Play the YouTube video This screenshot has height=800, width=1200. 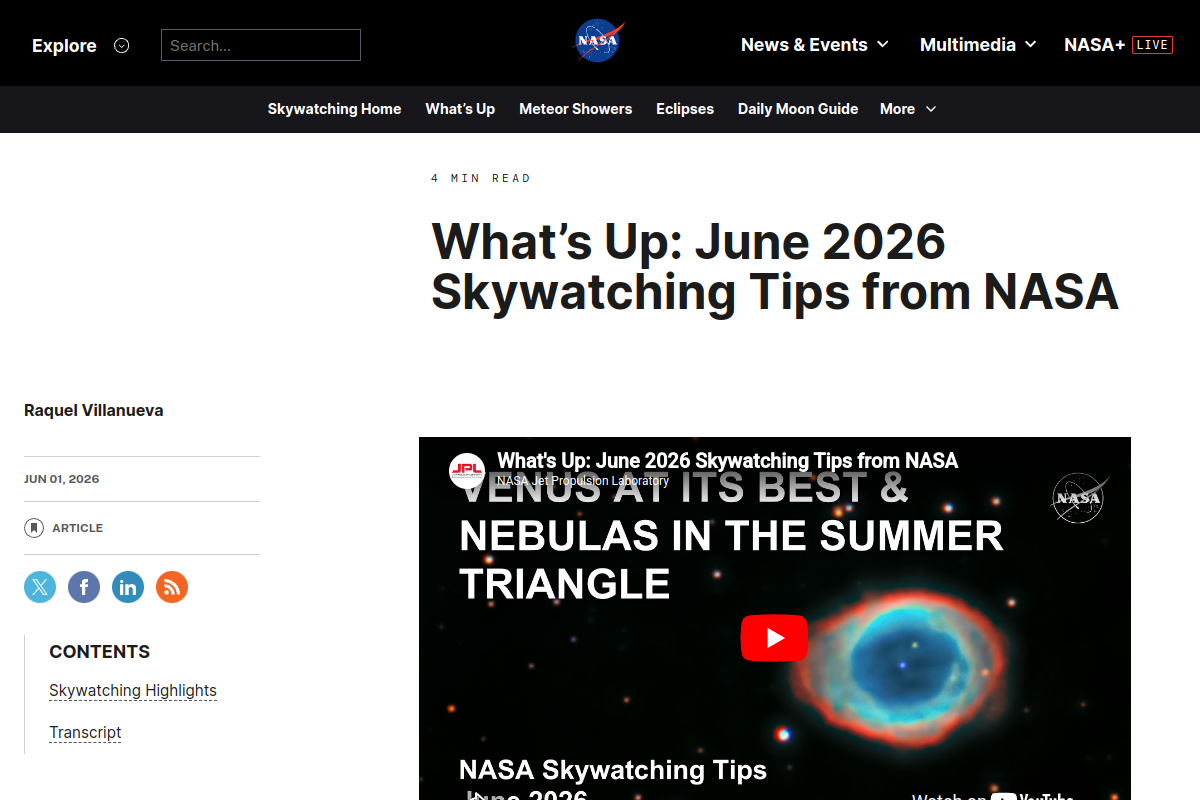coord(774,638)
